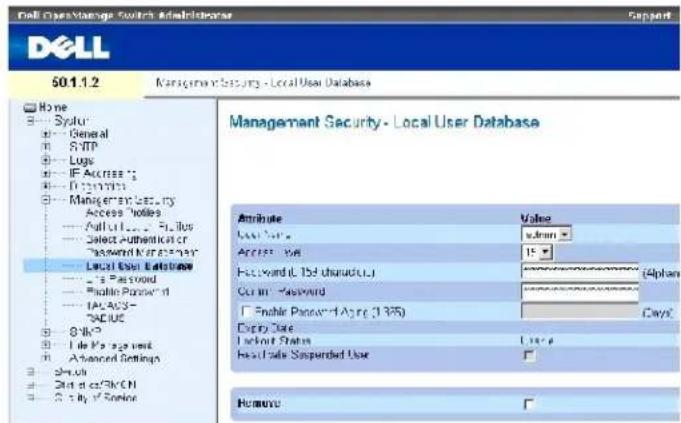Expand the Diagnostics node plus icon
This screenshot has width=681, height=423.
tap(46, 186)
